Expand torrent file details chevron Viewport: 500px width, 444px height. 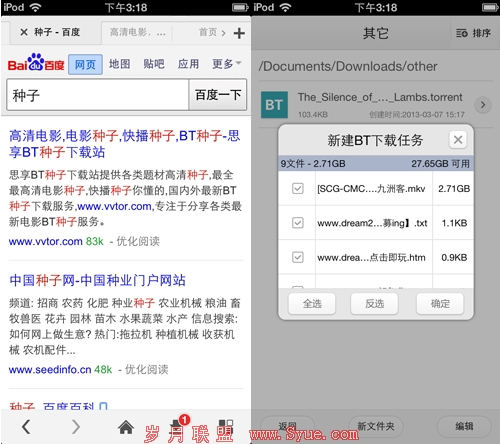tap(483, 105)
